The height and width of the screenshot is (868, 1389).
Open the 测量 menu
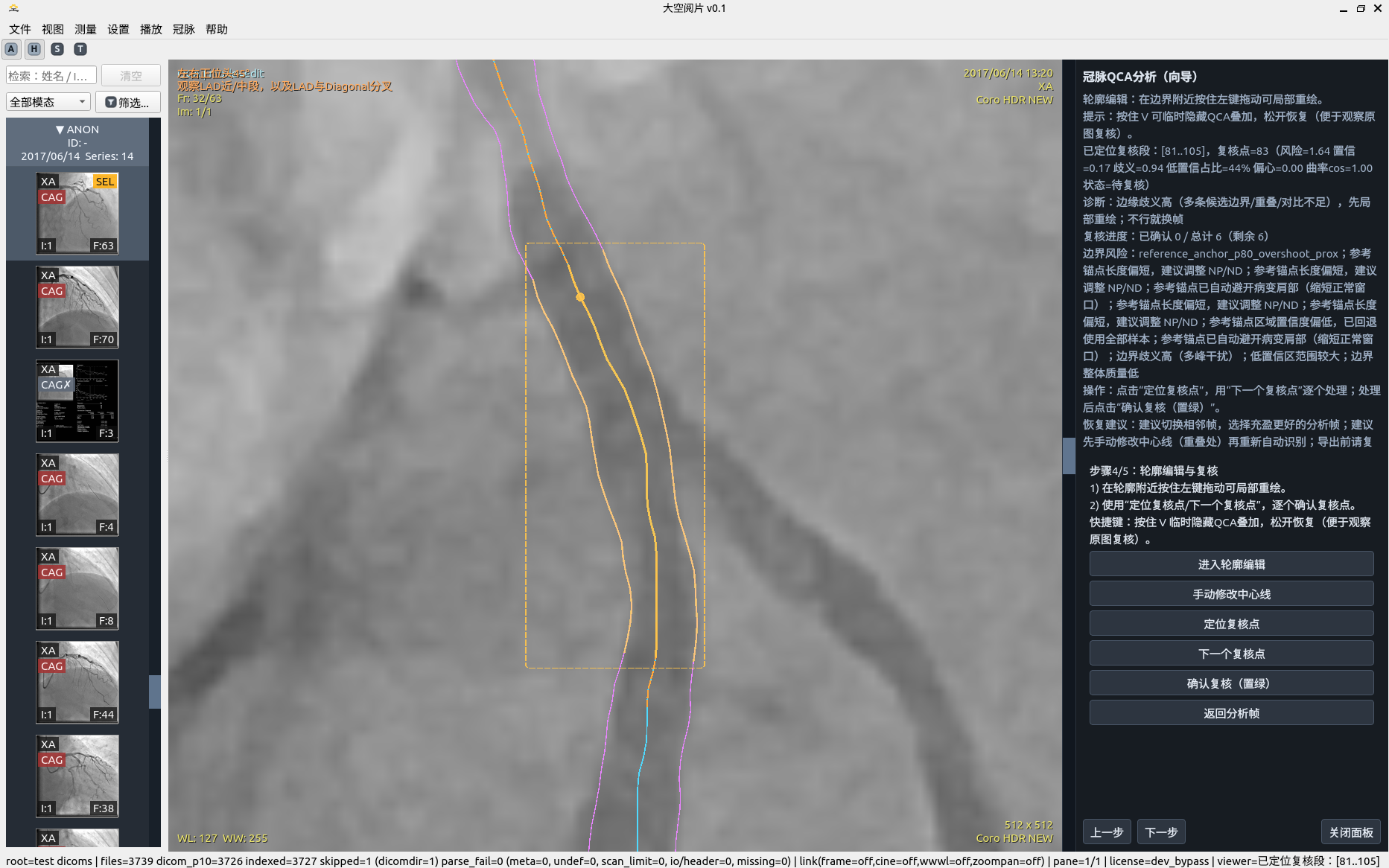point(85,29)
